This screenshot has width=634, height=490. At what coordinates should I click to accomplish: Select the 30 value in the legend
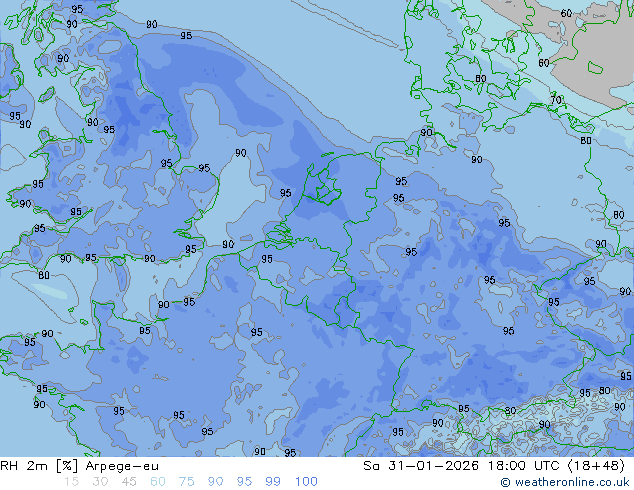(100, 482)
